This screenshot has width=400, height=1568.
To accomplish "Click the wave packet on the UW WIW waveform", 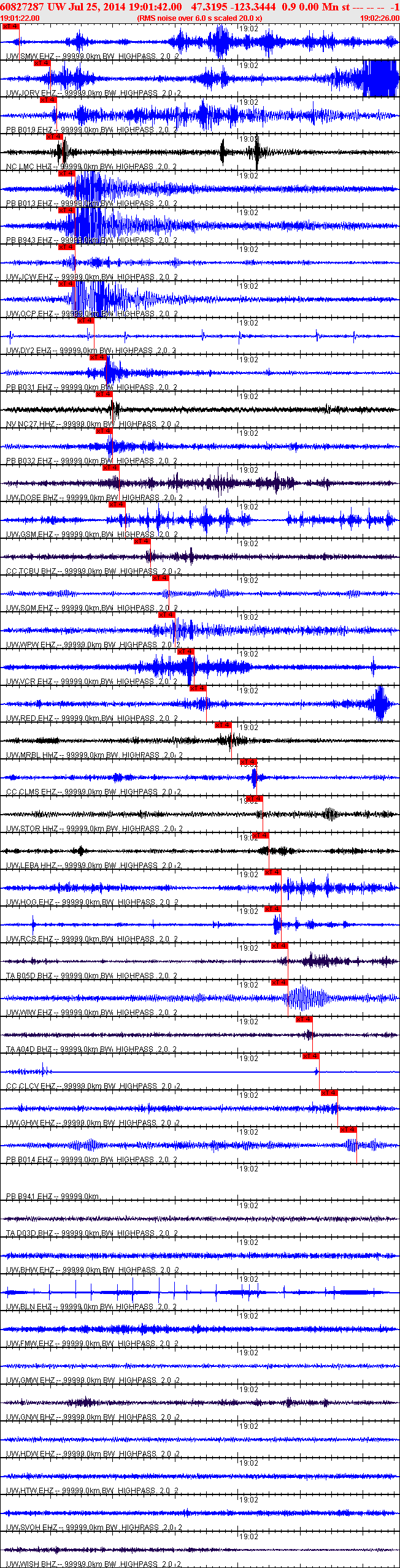I will tap(305, 999).
